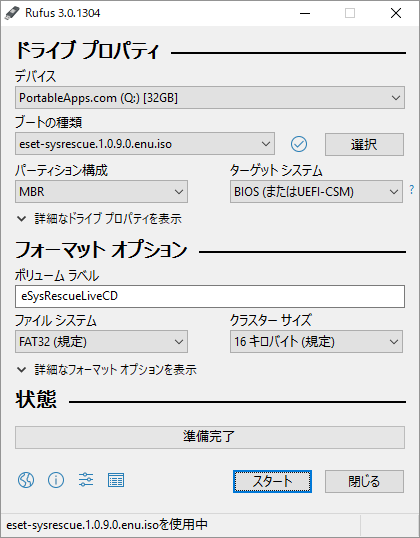Open the boot selection ISO dropdown
This screenshot has height=538, width=420.
pos(145,144)
